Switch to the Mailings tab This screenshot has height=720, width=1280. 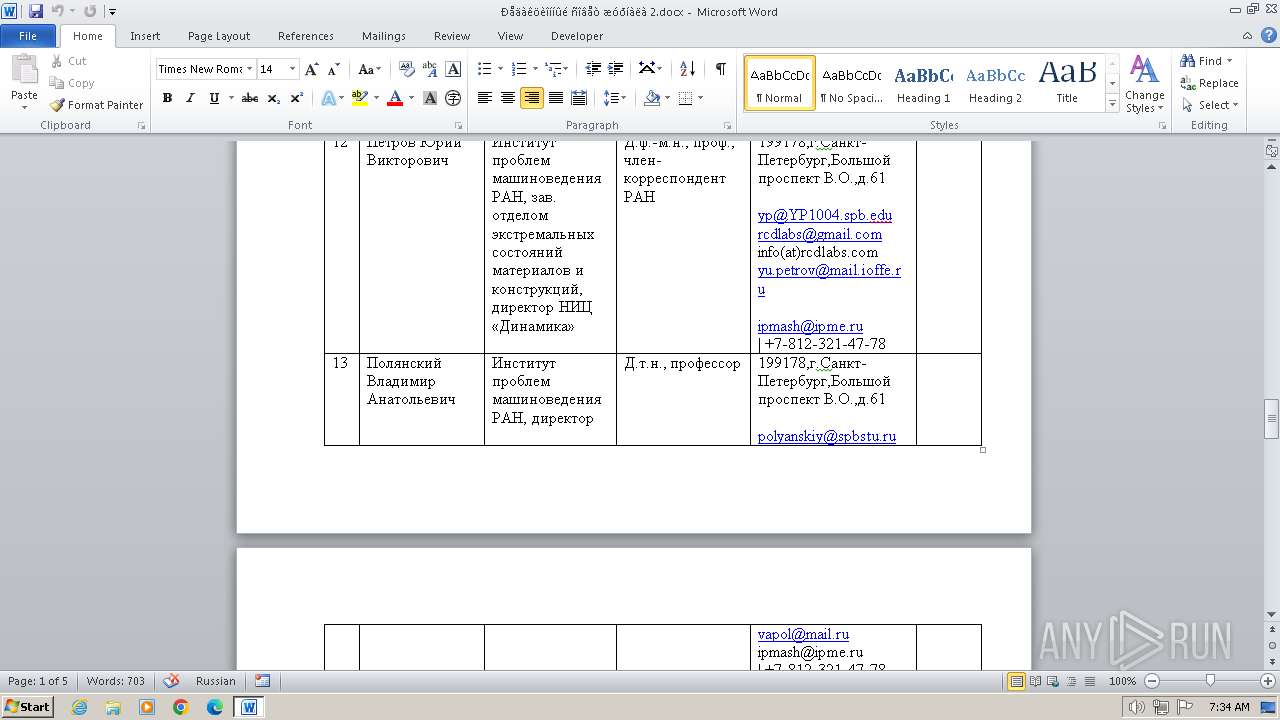384,36
